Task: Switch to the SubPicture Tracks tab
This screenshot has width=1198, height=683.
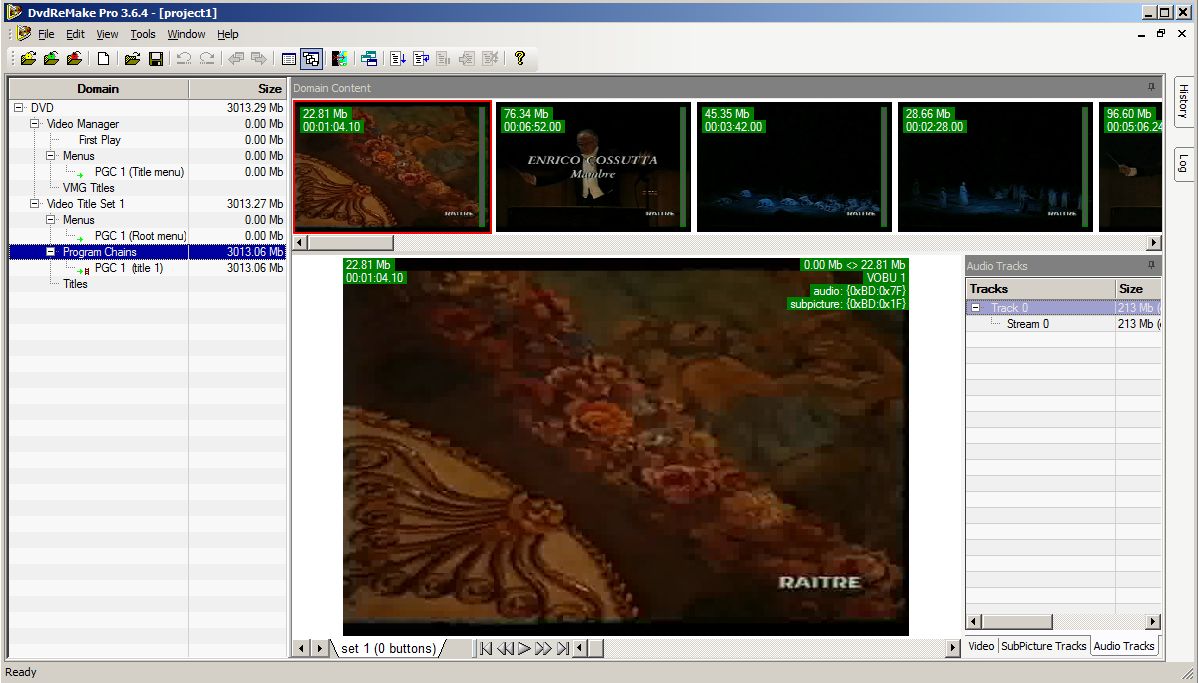Action: (1043, 646)
